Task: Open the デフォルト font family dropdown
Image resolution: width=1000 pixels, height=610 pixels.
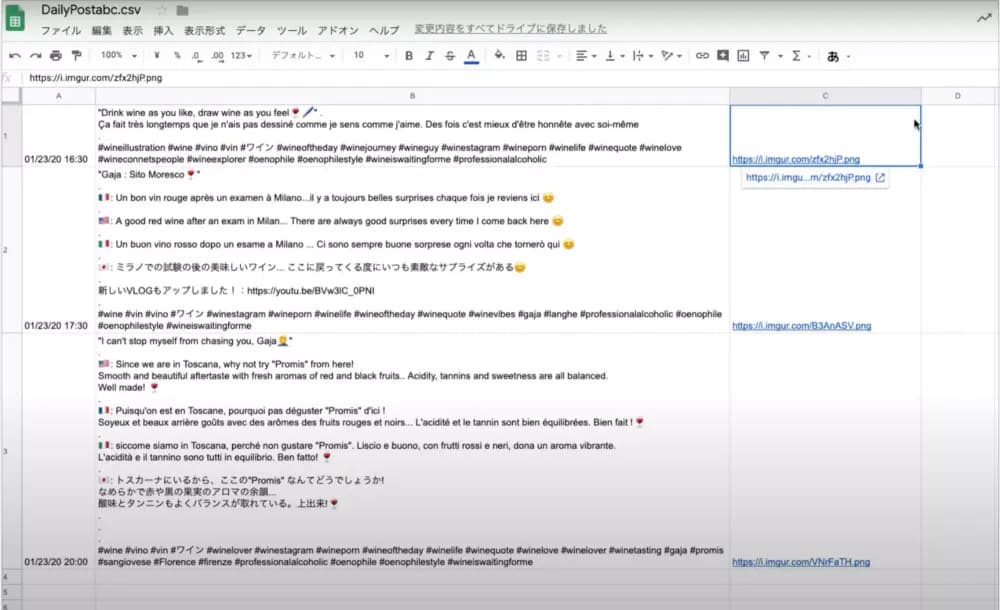Action: point(303,55)
